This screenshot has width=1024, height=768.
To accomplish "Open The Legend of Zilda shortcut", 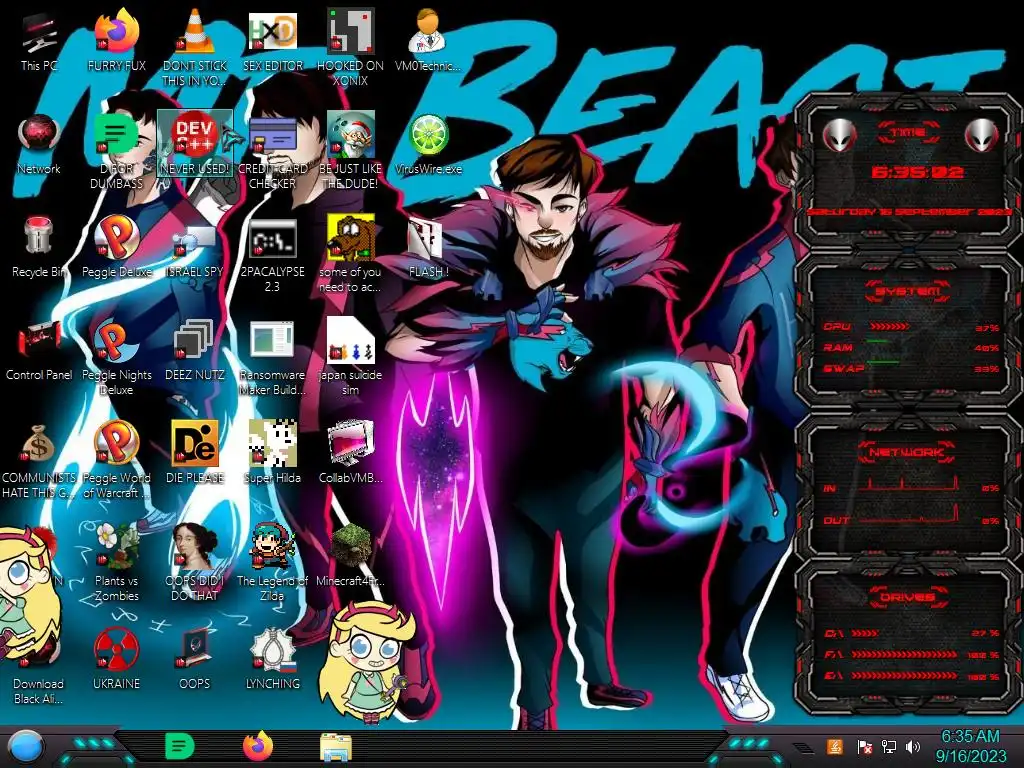I will coord(272,563).
